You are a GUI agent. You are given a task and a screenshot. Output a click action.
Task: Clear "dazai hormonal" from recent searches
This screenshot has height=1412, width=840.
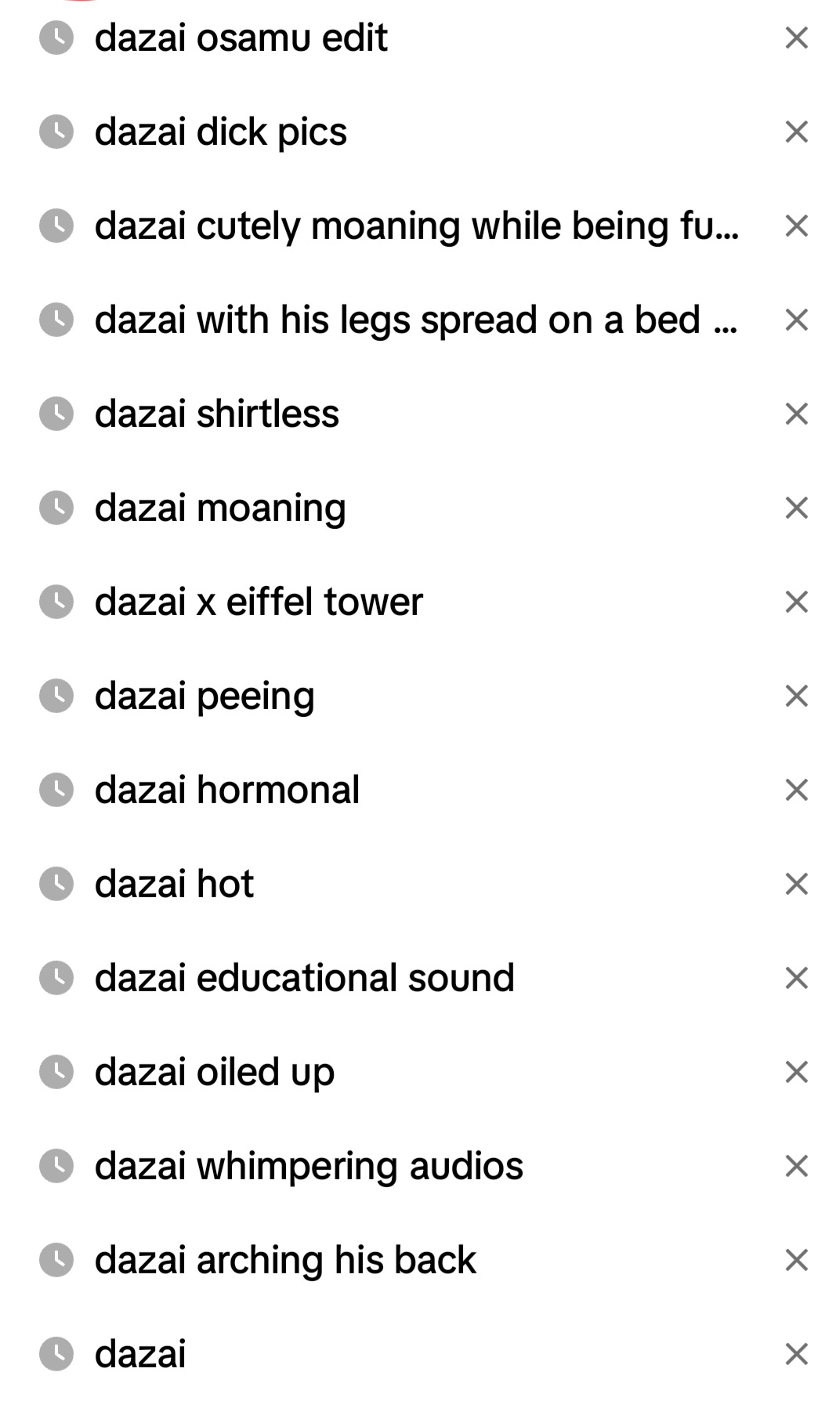point(796,790)
